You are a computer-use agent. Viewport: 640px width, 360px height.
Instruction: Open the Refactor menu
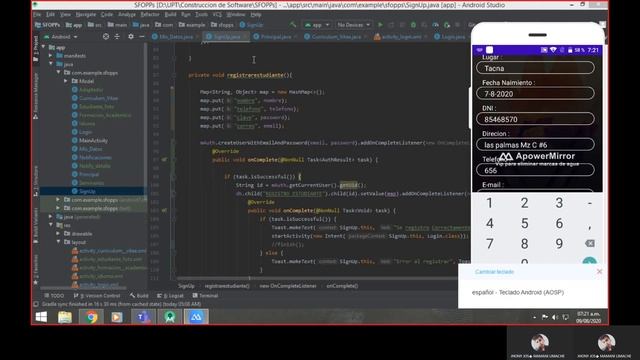pyautogui.click(x=150, y=14)
